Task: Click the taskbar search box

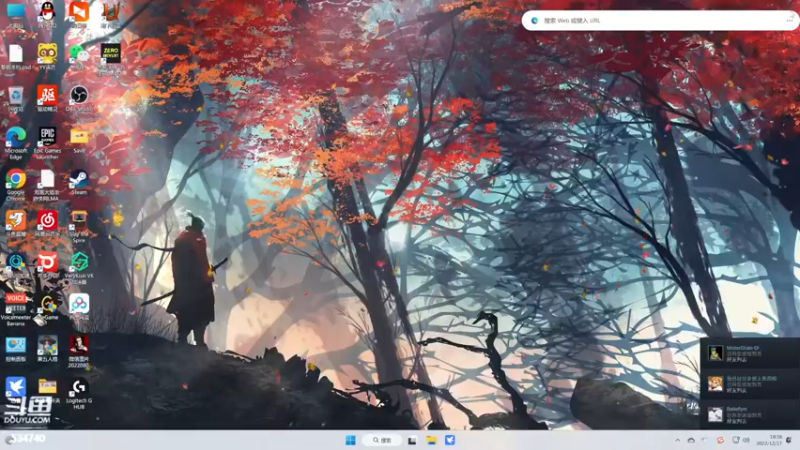Action: [382, 440]
